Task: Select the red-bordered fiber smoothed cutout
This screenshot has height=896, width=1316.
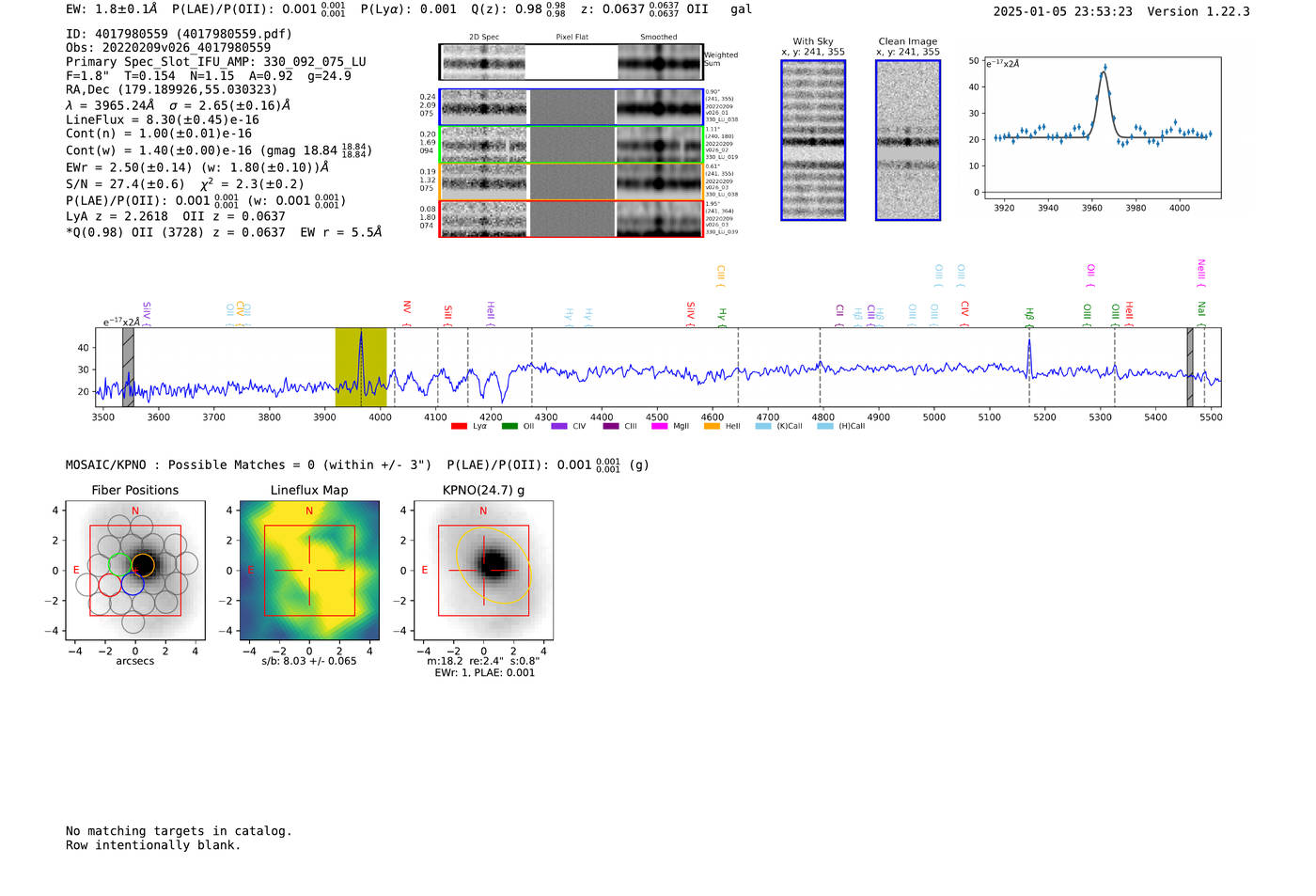Action: pyautogui.click(x=660, y=219)
